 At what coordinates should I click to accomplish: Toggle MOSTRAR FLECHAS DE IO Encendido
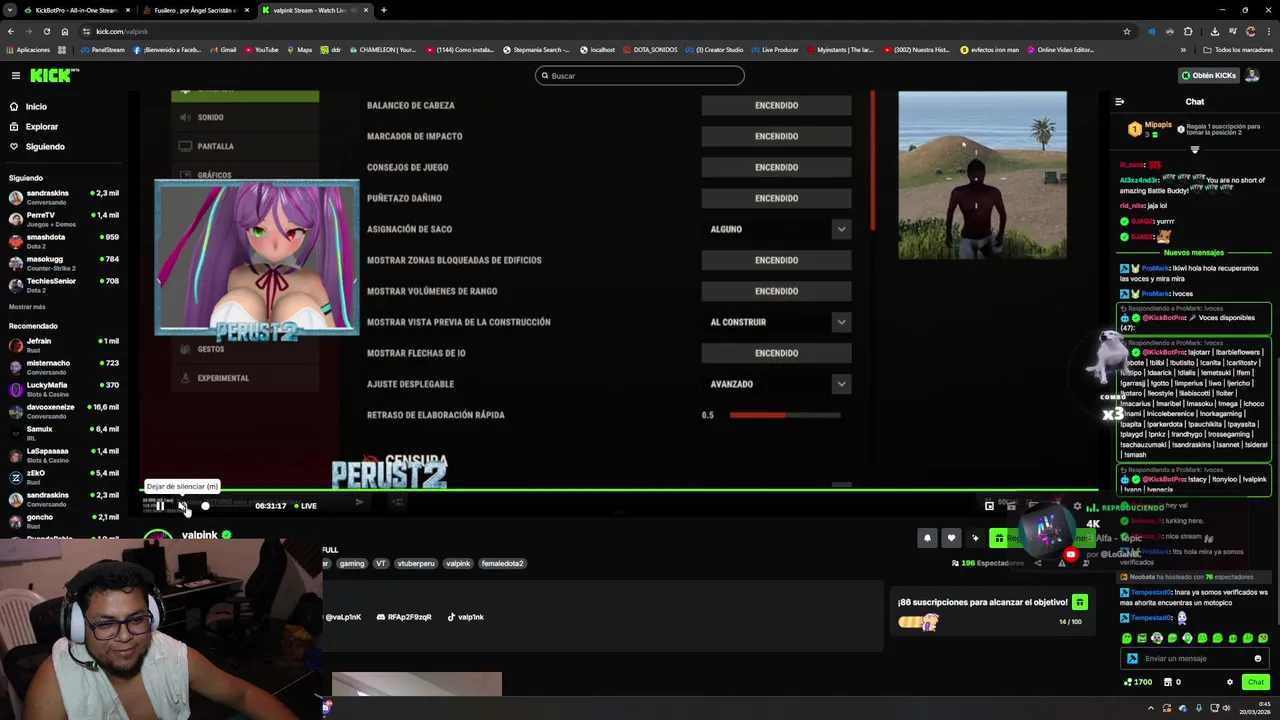[x=776, y=353]
